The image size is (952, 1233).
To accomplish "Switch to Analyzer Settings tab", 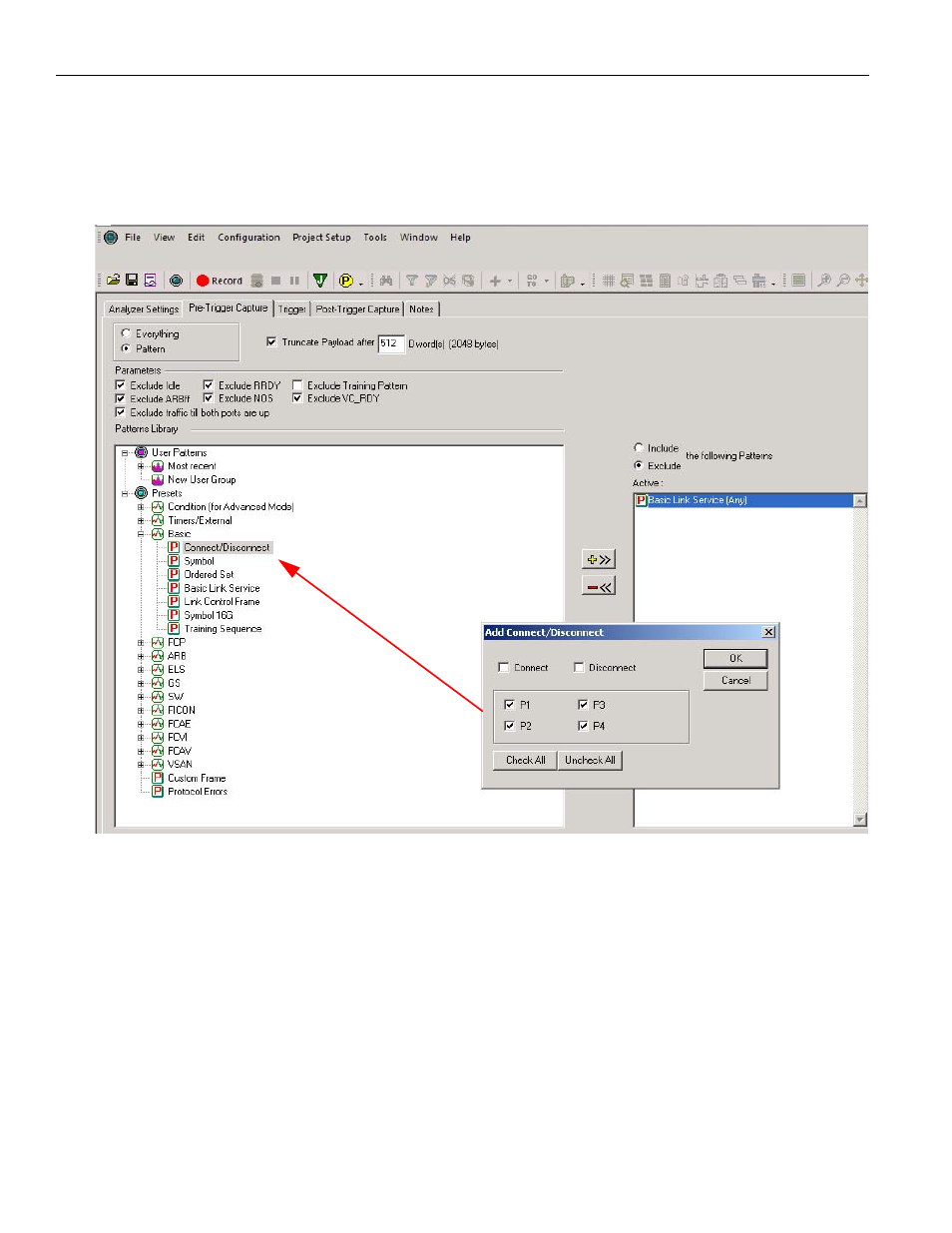I will point(144,309).
